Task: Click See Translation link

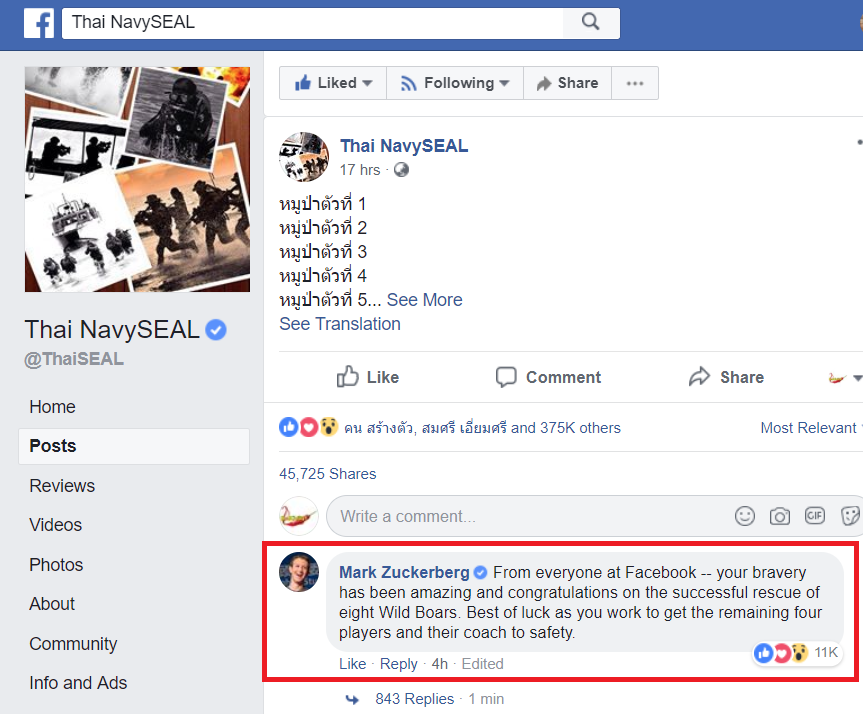Action: tap(340, 324)
